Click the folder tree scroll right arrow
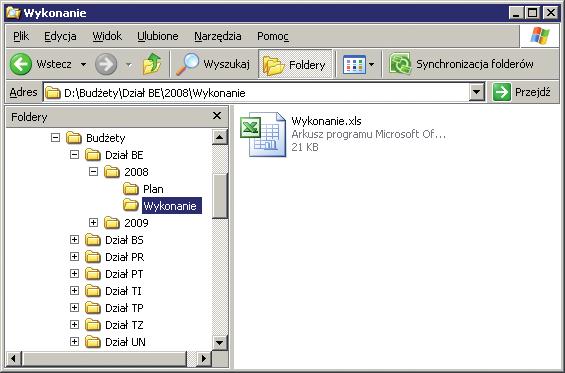Viewport: 565px width, 373px height. [204, 358]
